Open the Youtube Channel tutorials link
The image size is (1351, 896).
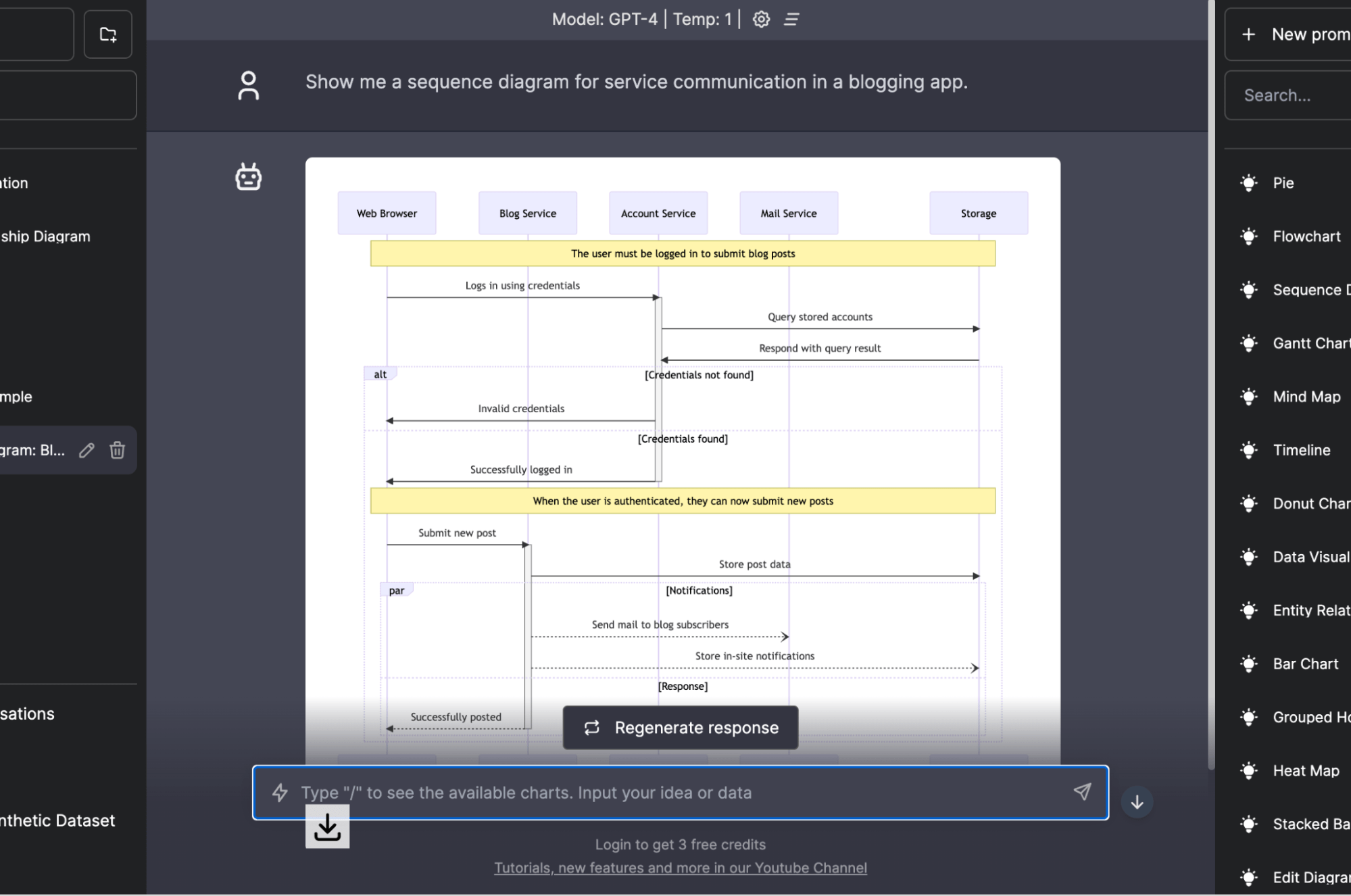680,868
